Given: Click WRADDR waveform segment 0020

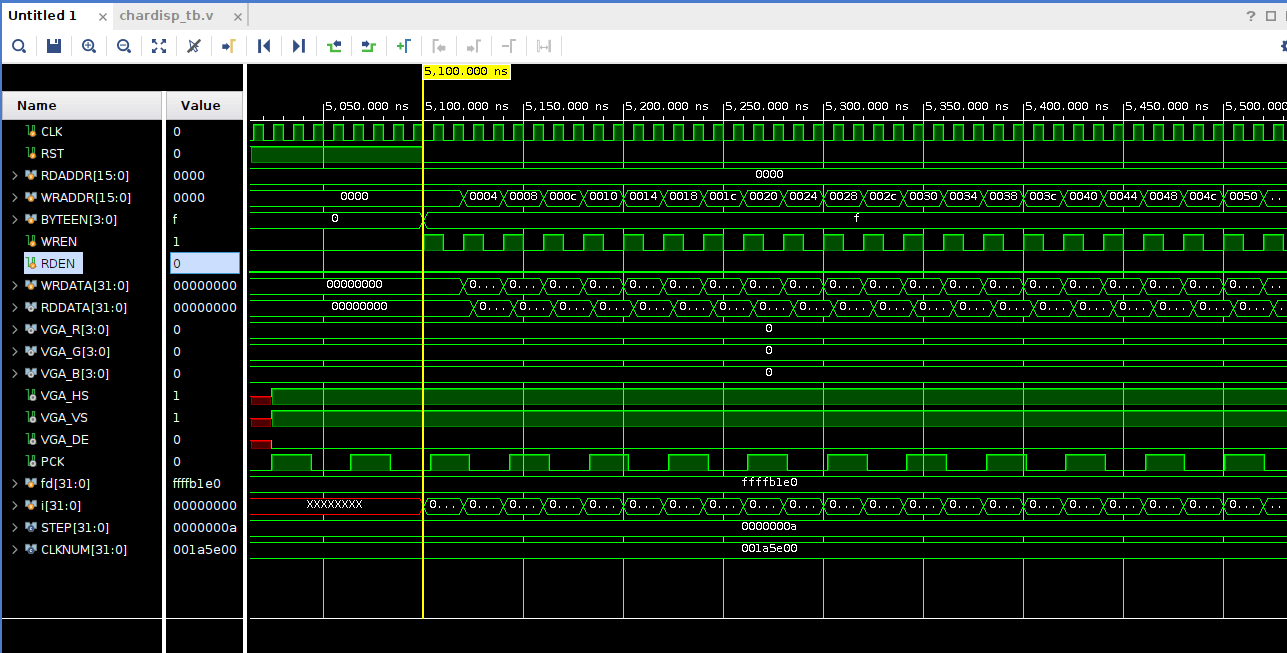Looking at the screenshot, I should click(763, 197).
